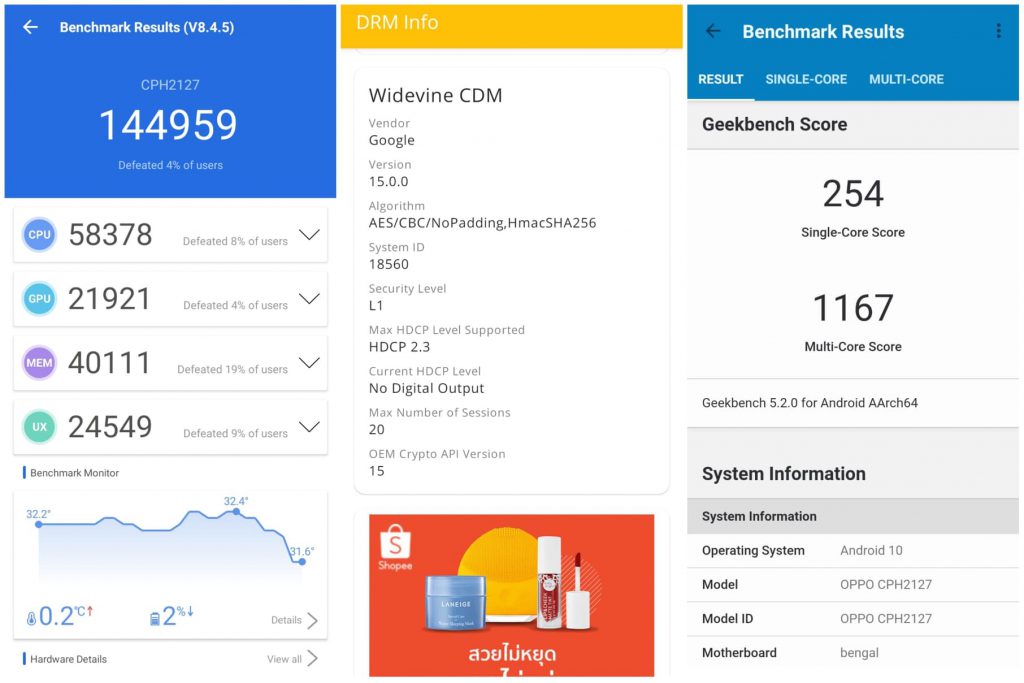This screenshot has width=1024, height=683.
Task: Open the Shopee advertisement banner
Action: click(x=511, y=595)
